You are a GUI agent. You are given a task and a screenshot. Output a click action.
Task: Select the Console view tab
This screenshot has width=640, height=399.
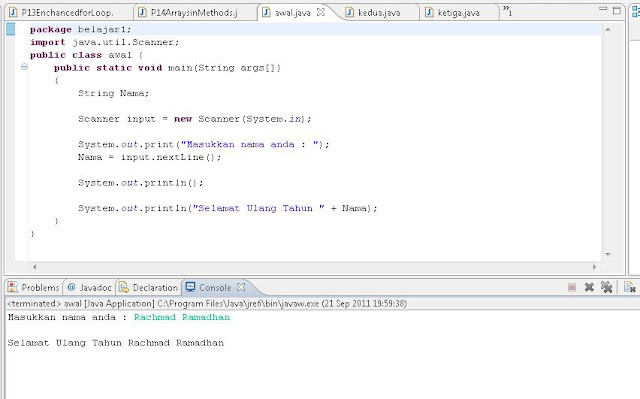pyautogui.click(x=215, y=288)
